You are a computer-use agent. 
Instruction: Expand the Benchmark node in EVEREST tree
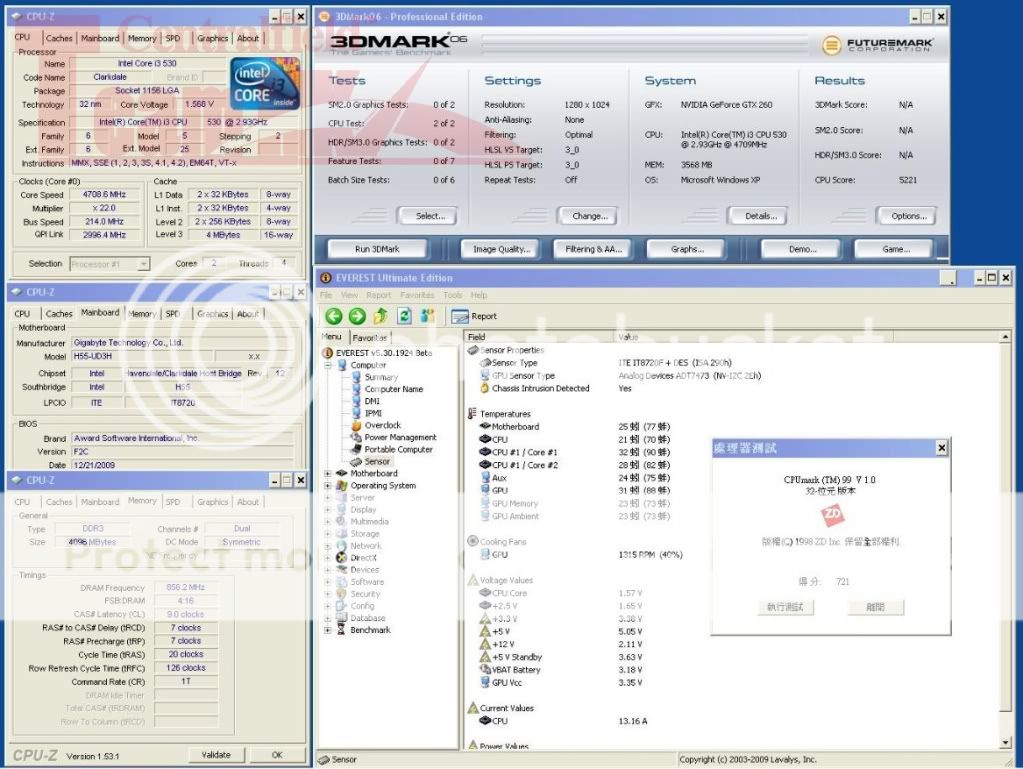[329, 630]
